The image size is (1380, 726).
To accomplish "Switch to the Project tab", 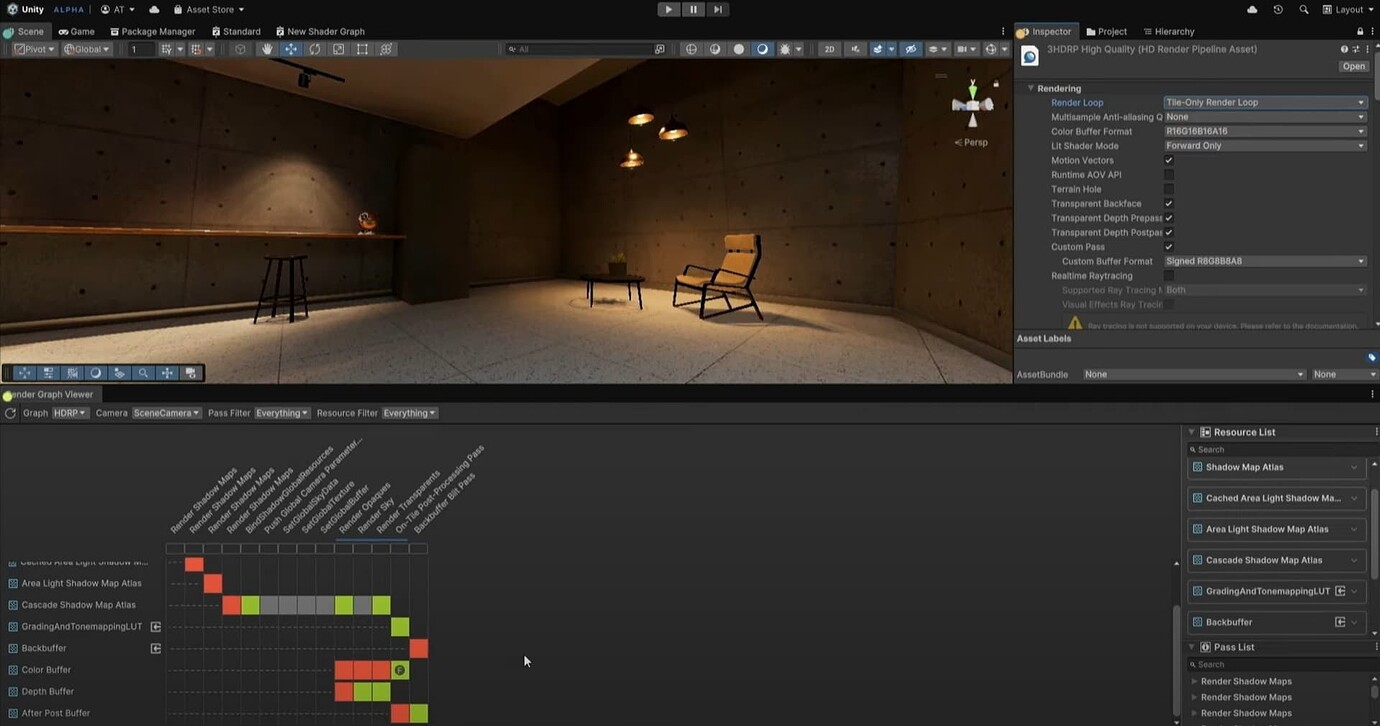I will (x=1105, y=31).
